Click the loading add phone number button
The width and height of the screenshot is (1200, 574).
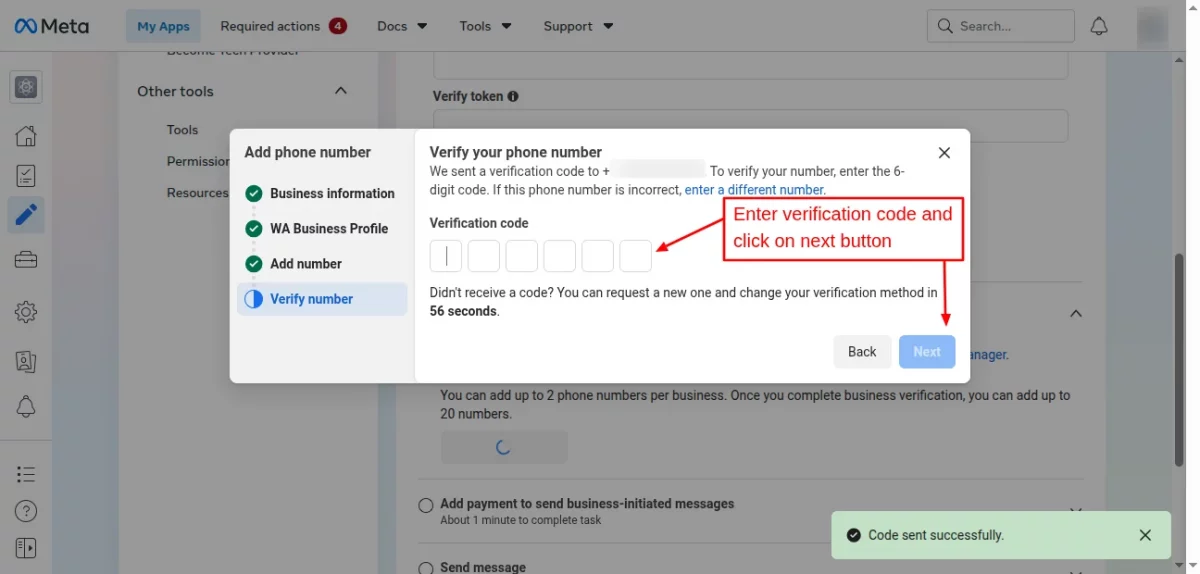[504, 447]
